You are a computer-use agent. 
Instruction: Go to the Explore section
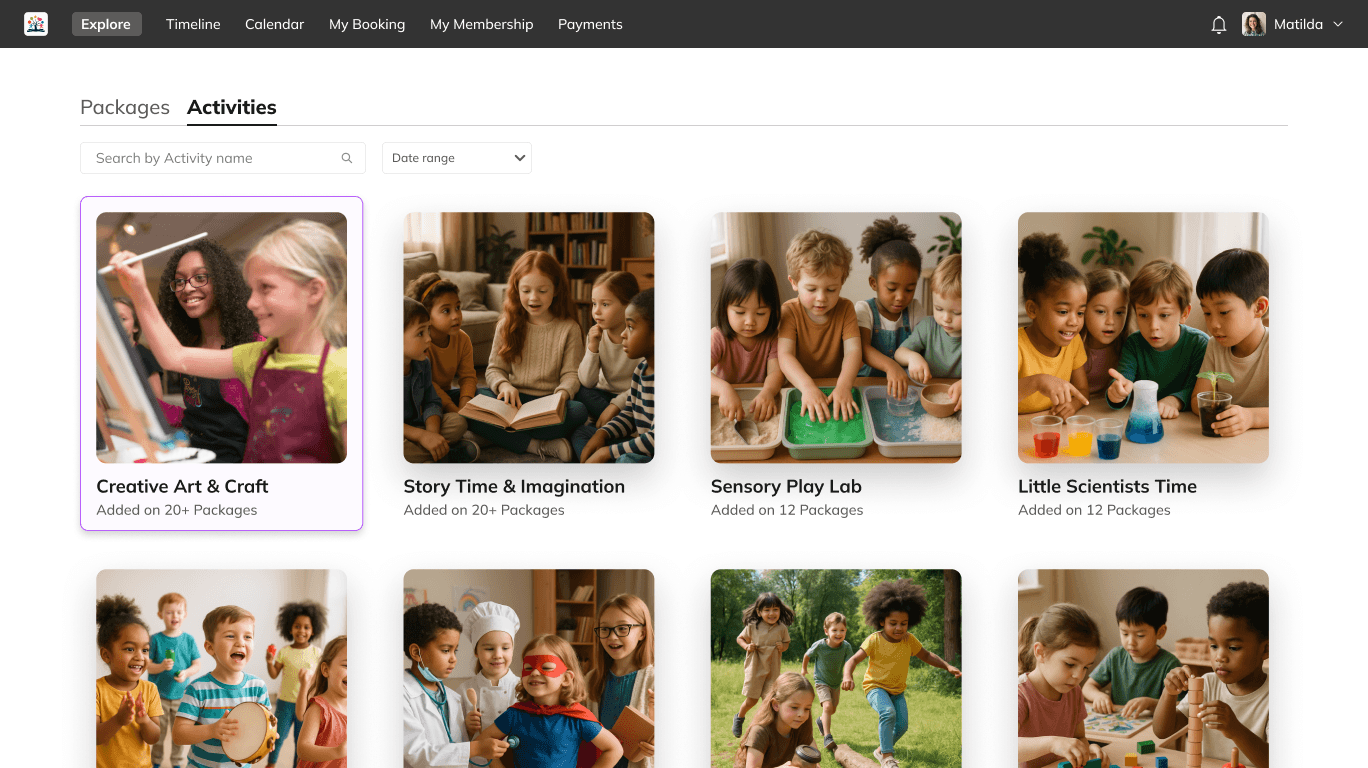pos(106,24)
